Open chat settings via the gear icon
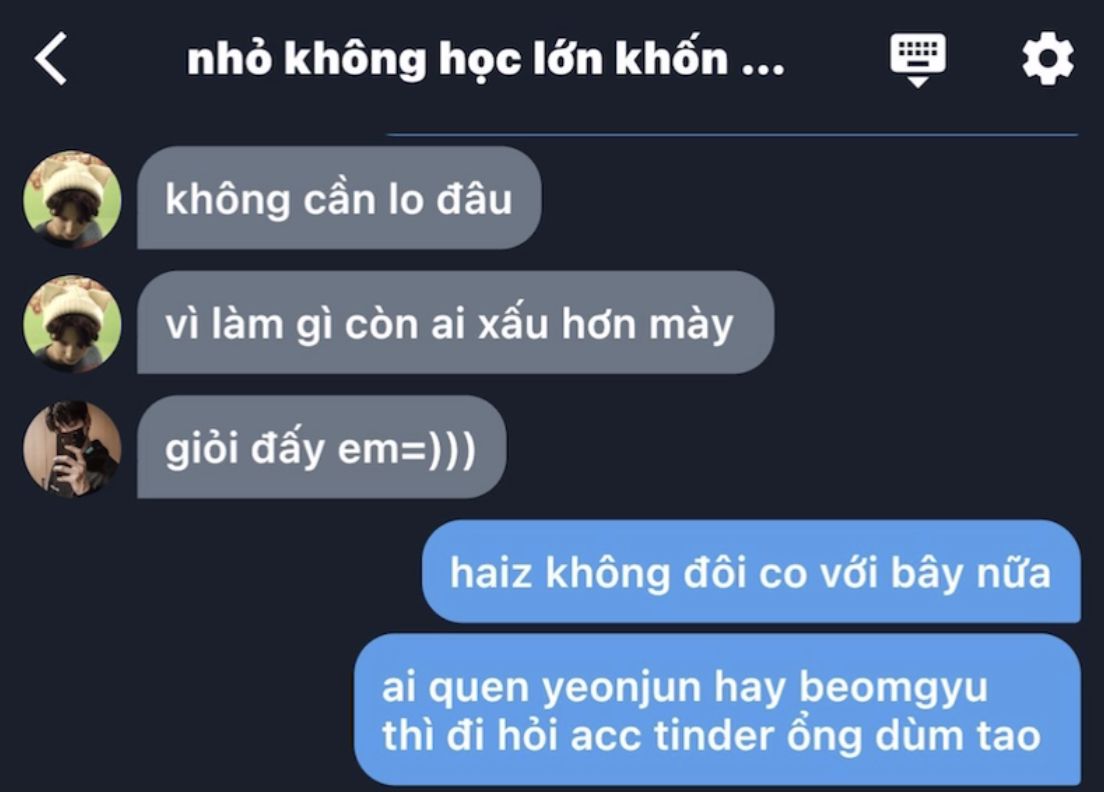The height and width of the screenshot is (792, 1104). tap(1048, 58)
